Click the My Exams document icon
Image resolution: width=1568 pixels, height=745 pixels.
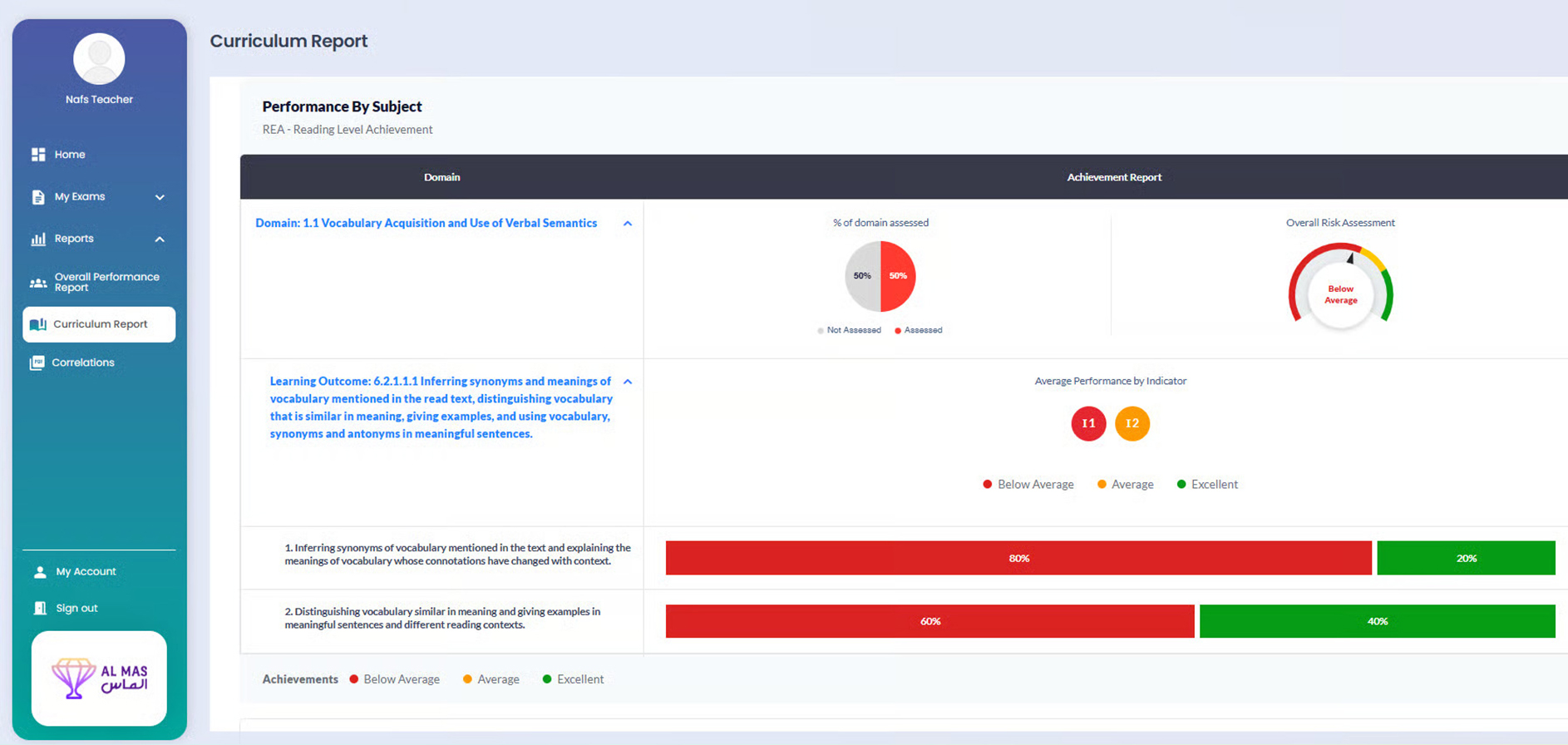pos(38,197)
